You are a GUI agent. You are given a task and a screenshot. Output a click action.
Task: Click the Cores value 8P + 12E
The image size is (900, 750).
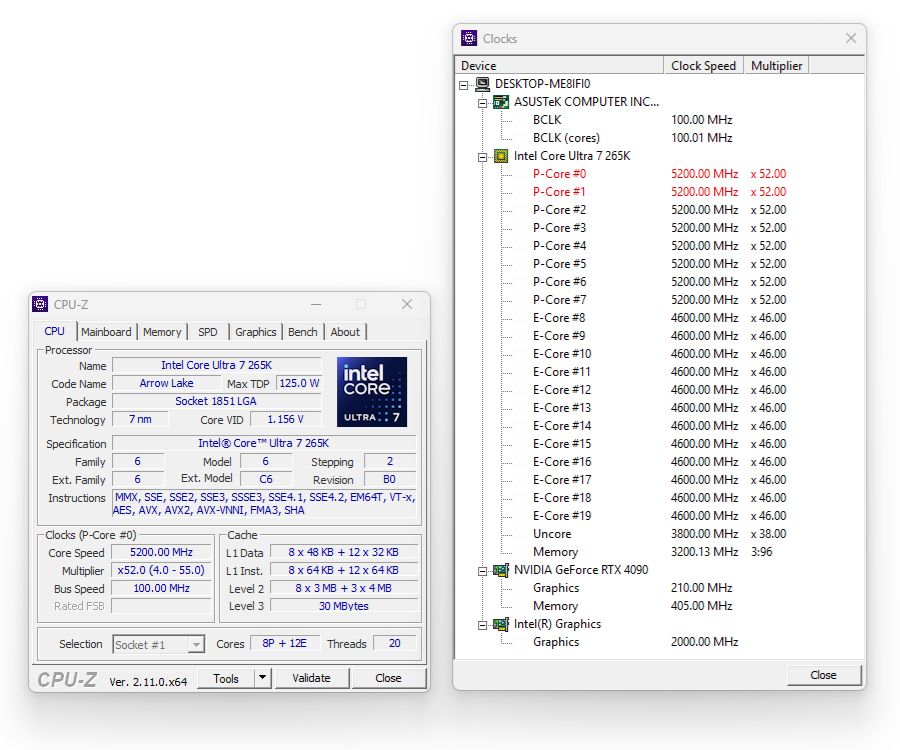pyautogui.click(x=285, y=643)
